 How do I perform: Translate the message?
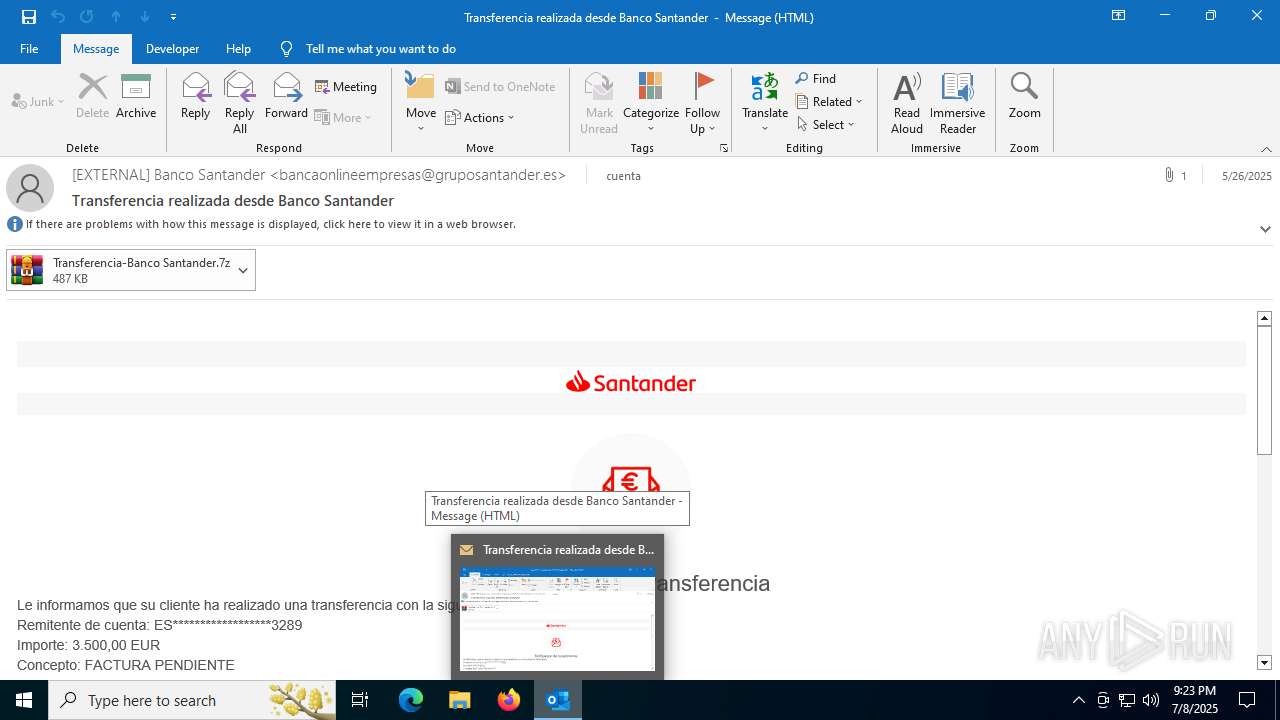(765, 103)
